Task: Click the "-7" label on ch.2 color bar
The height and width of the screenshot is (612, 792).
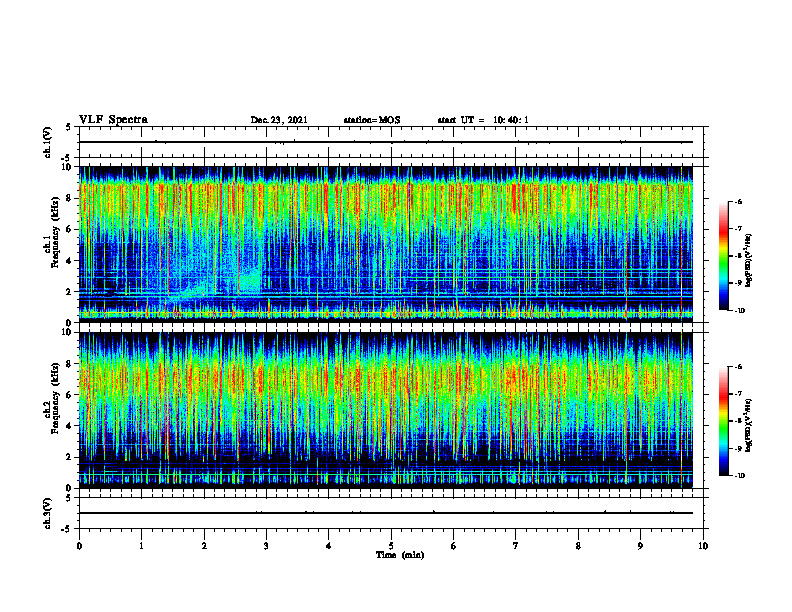Action: click(738, 394)
